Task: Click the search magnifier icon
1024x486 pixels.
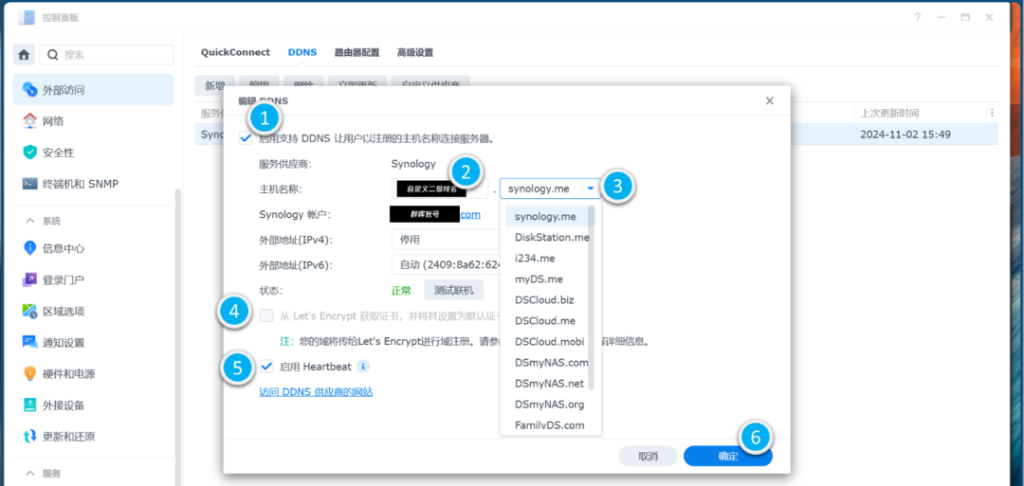Action: (53, 55)
